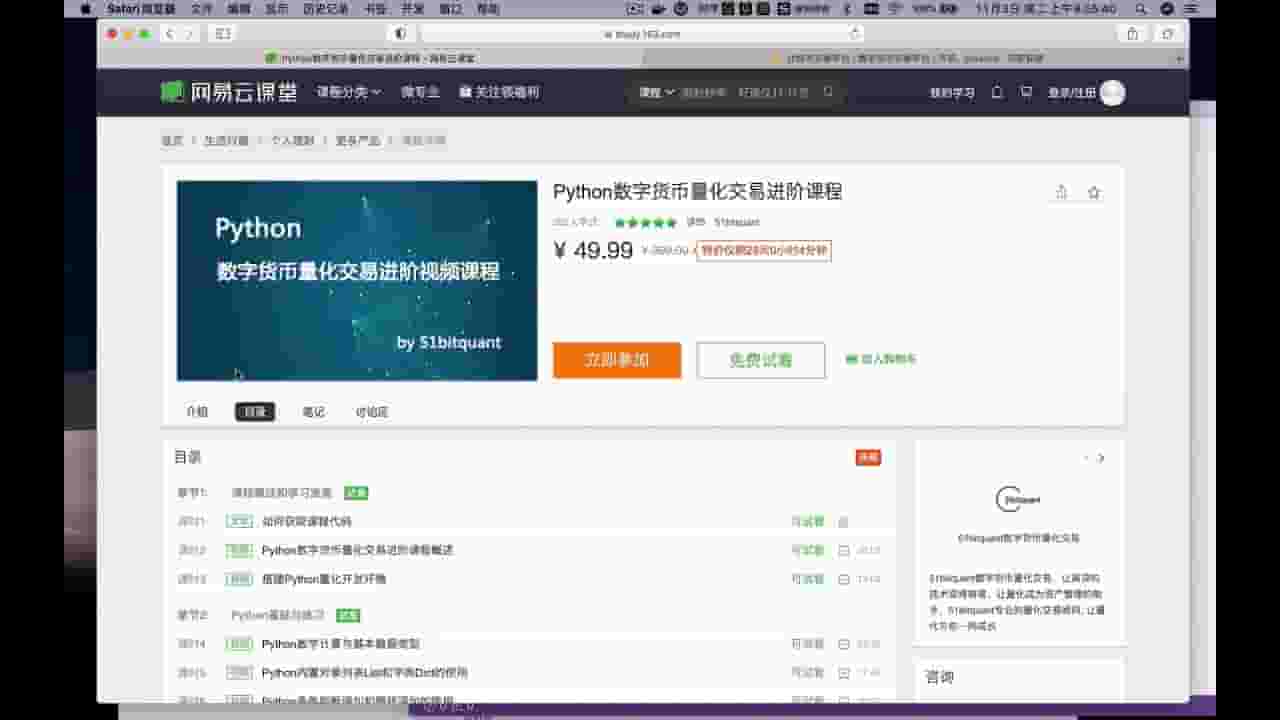Click the Safari Share toolbar button

(1132, 34)
